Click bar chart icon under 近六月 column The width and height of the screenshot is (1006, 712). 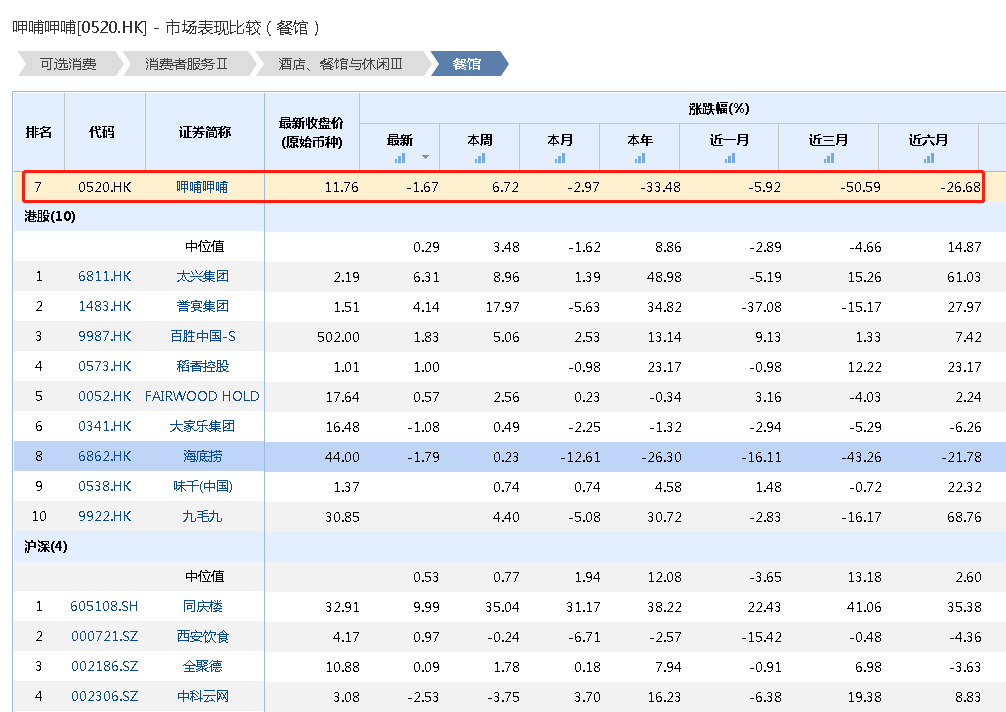pyautogui.click(x=929, y=158)
